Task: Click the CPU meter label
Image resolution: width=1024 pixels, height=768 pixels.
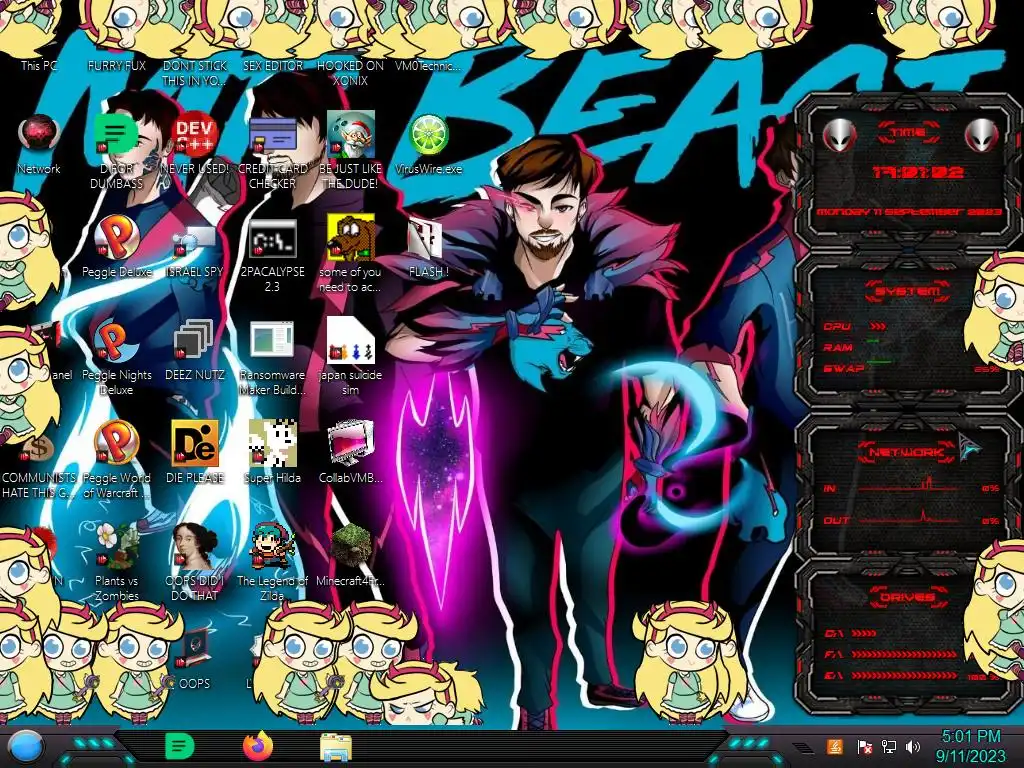Action: [x=837, y=326]
